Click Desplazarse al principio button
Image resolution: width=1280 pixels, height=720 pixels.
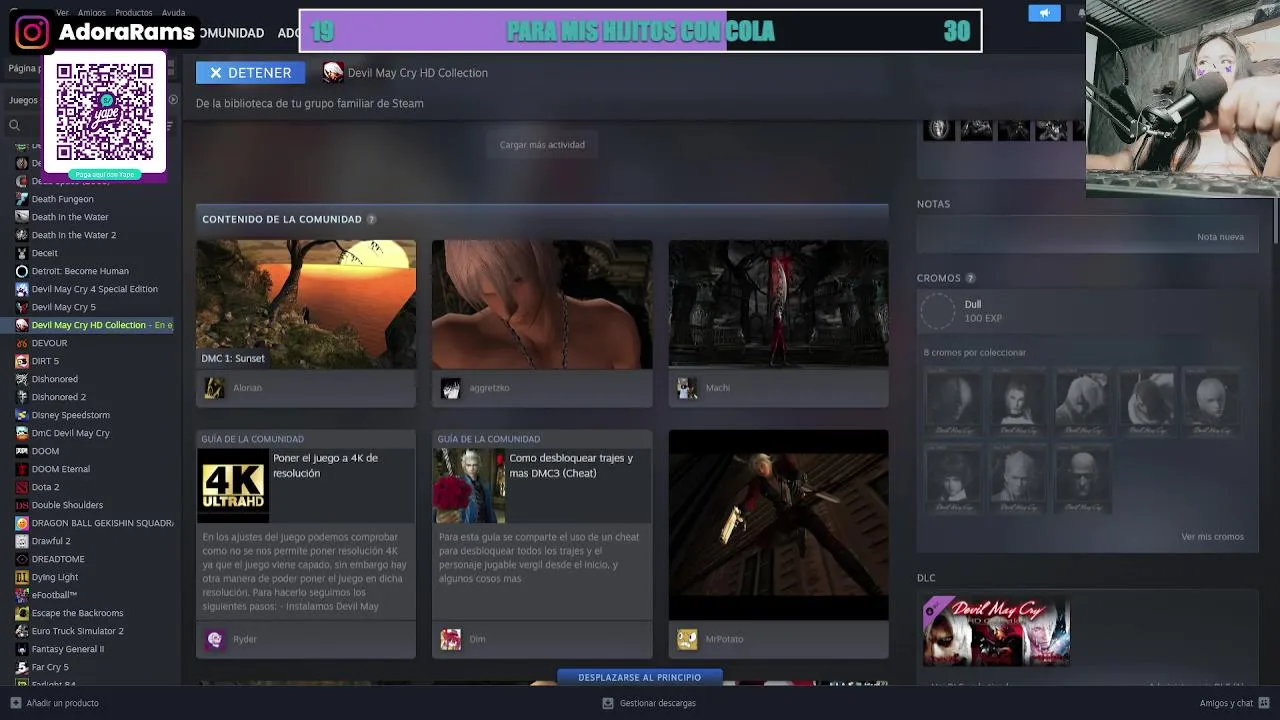point(640,677)
